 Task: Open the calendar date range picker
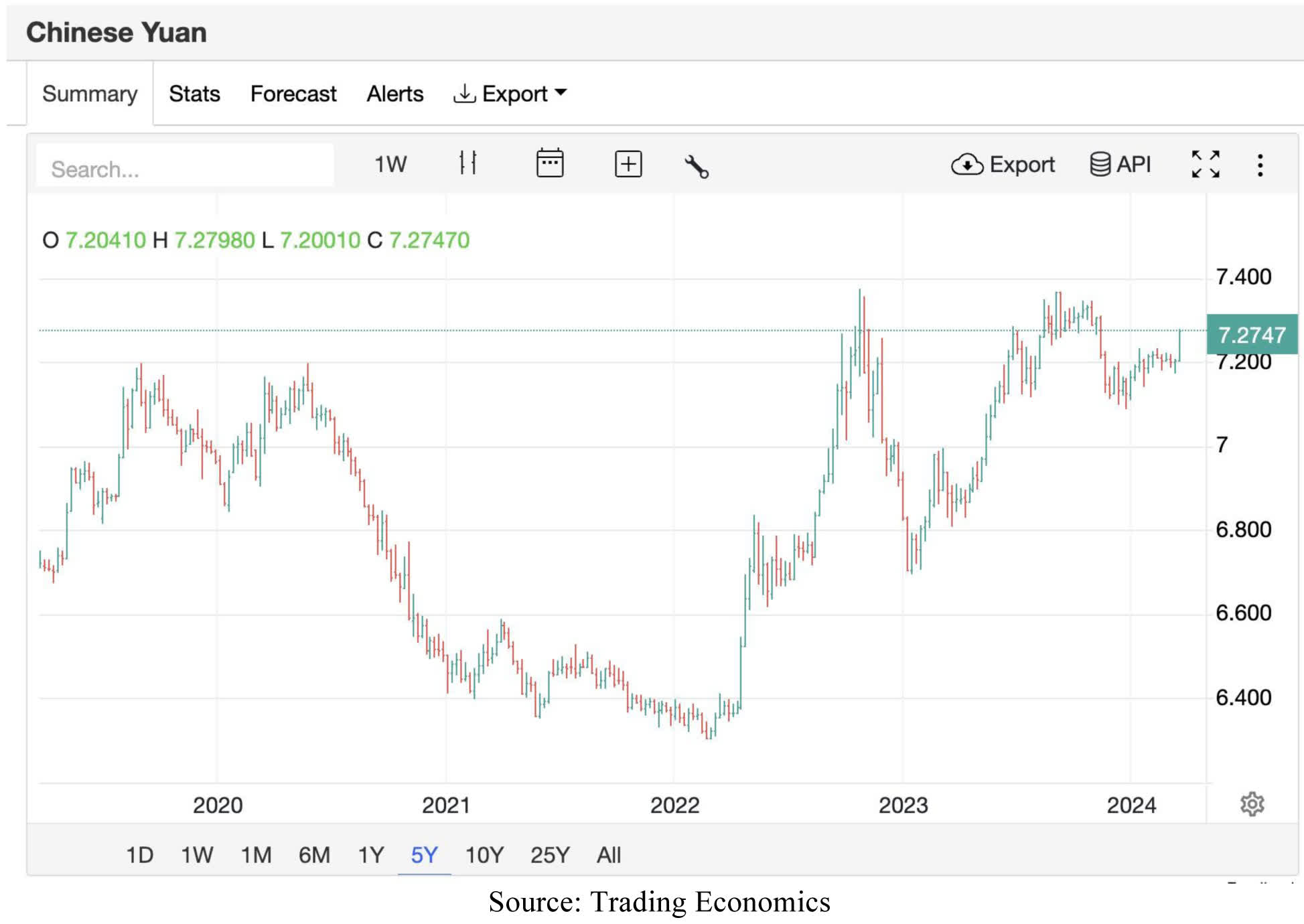(x=549, y=163)
